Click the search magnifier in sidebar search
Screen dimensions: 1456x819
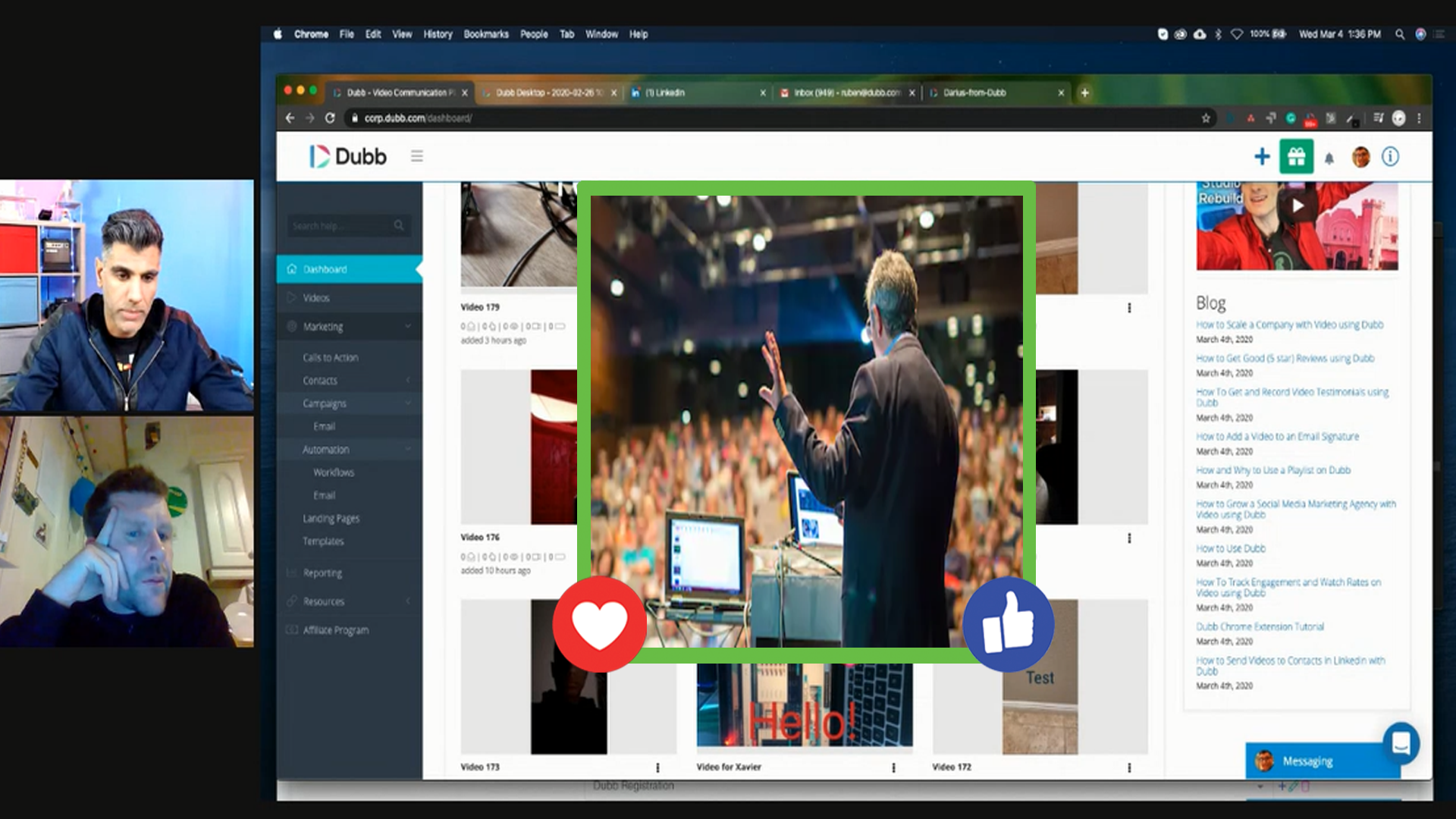399,225
